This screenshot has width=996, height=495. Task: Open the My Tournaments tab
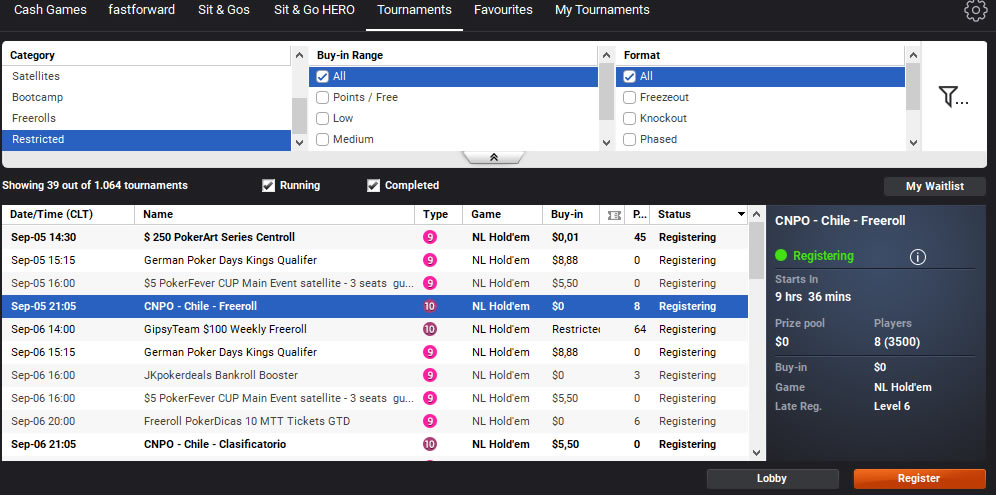tap(602, 10)
